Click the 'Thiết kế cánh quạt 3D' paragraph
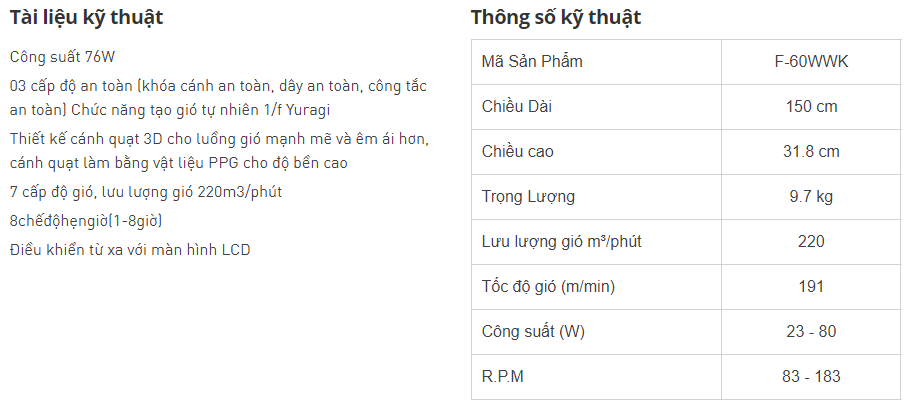 219,151
